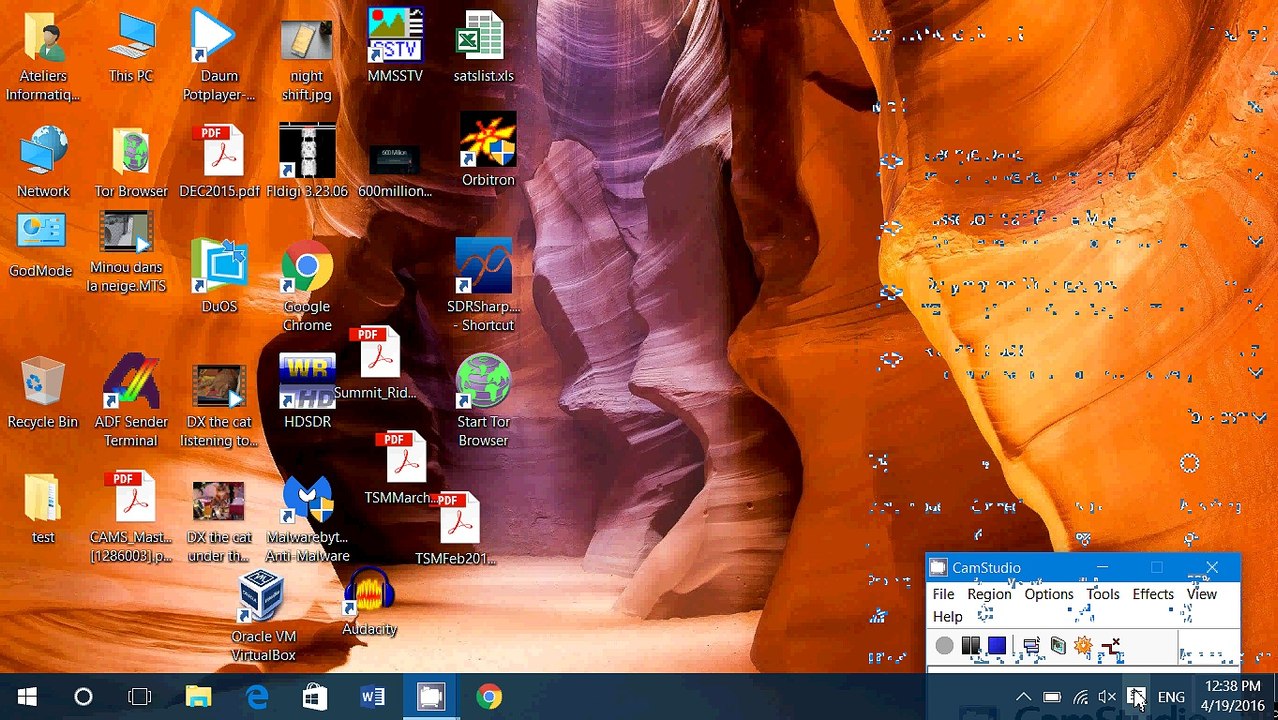This screenshot has height=720, width=1278.
Task: Click the muted volume tray icon
Action: tap(1107, 697)
